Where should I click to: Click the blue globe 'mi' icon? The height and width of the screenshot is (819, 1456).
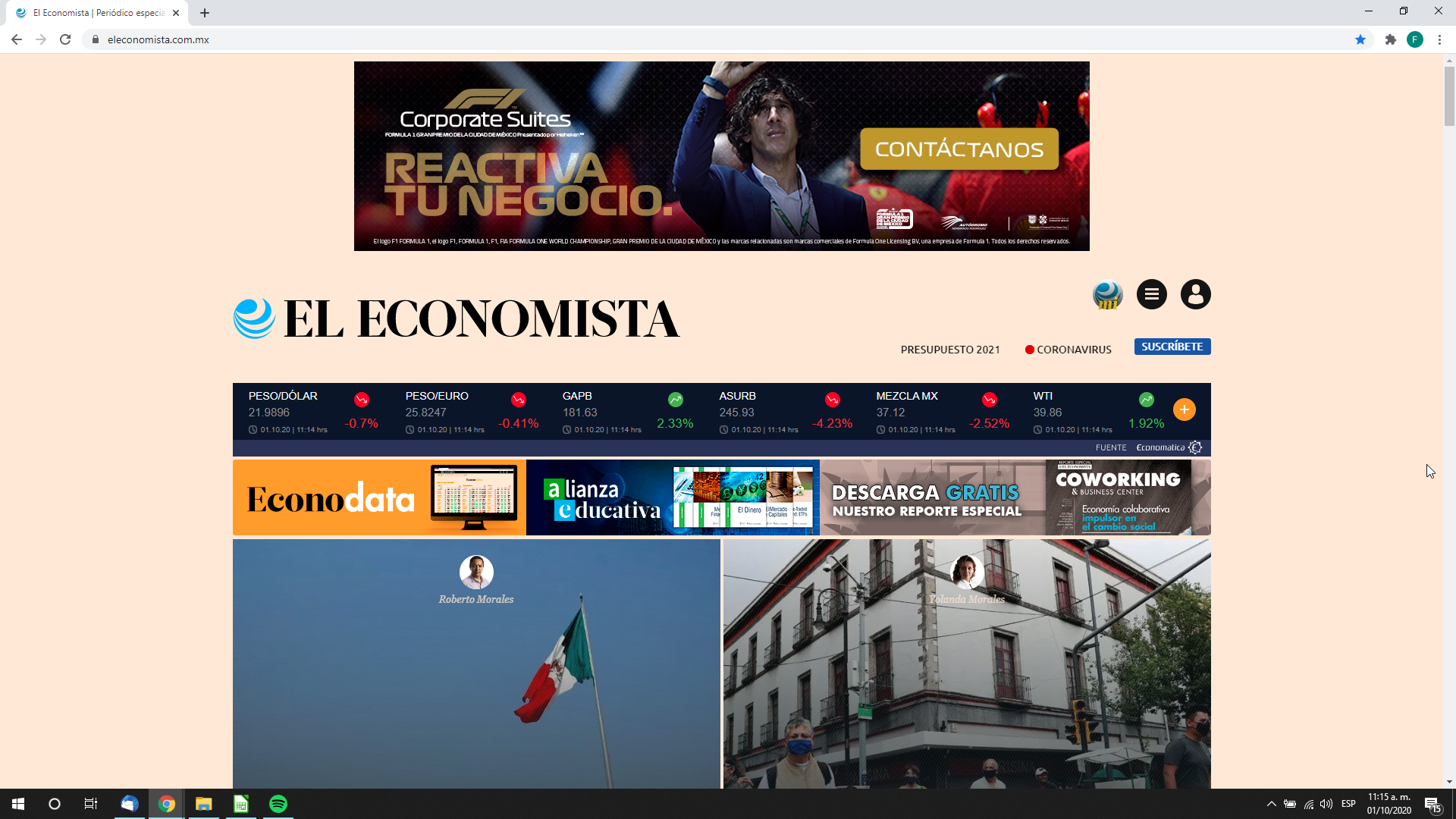[1107, 294]
